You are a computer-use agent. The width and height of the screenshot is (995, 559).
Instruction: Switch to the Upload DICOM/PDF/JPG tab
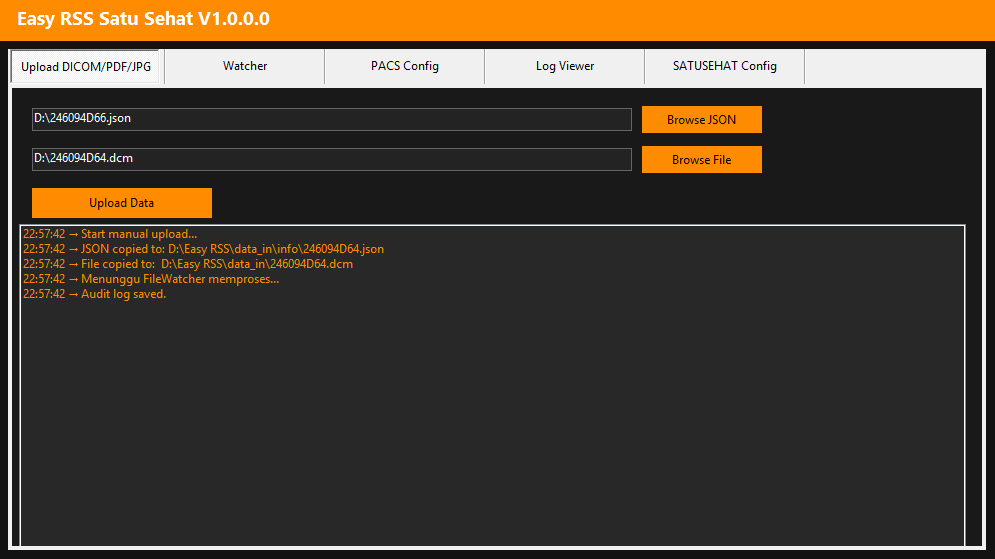click(85, 67)
